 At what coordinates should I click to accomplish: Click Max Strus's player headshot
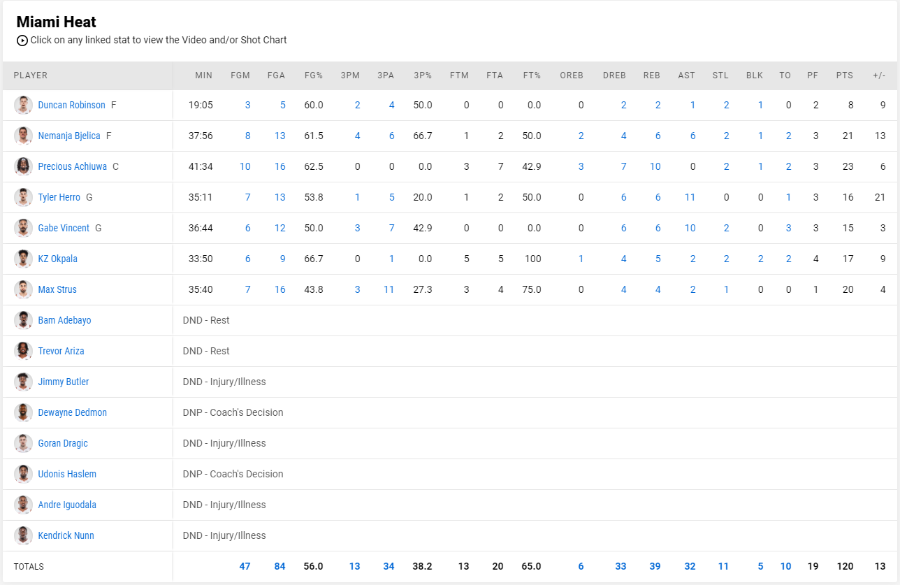tap(23, 289)
